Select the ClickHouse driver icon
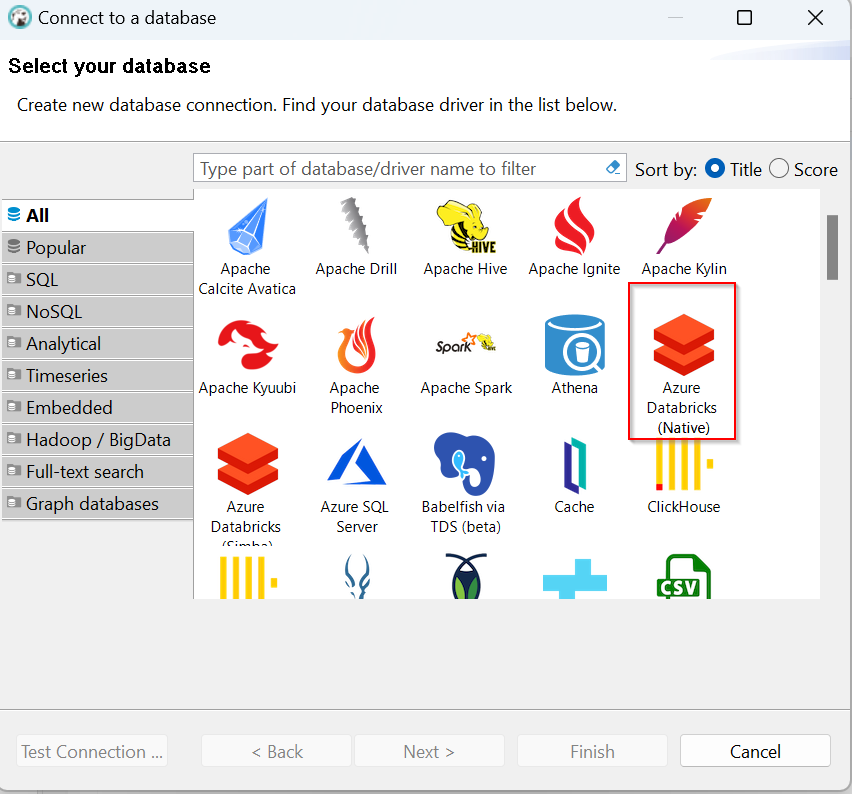The width and height of the screenshot is (852, 794). coord(684,465)
